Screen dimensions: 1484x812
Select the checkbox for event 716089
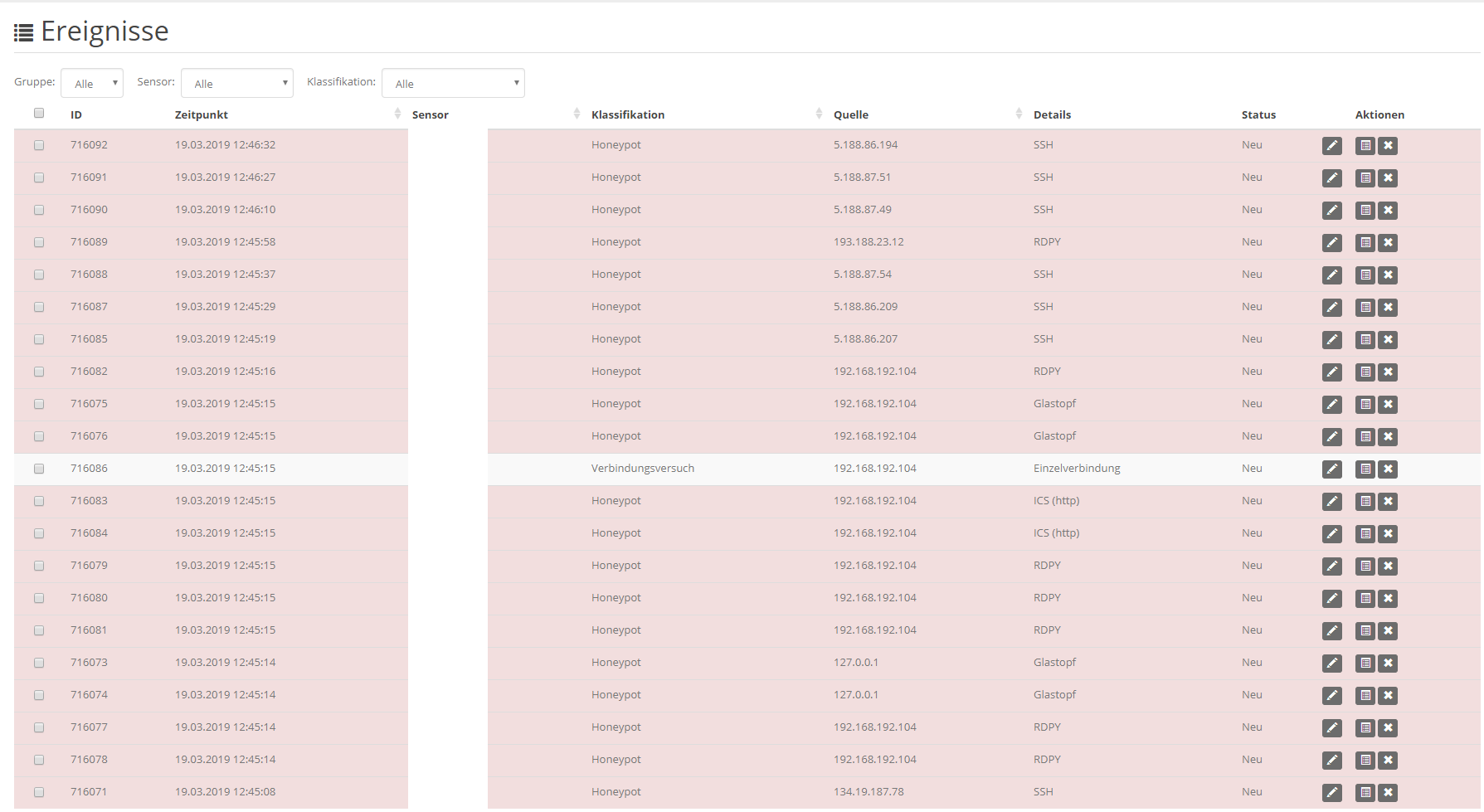pos(39,242)
